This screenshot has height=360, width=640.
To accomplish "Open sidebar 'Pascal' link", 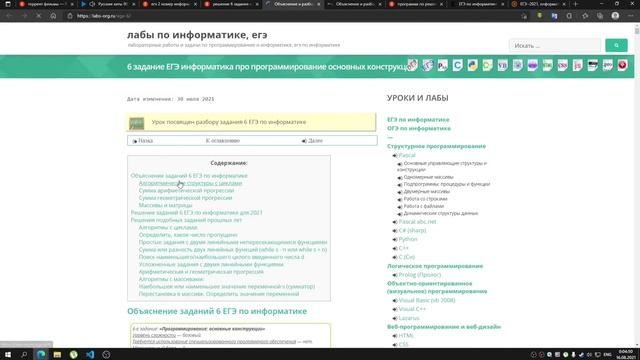I will [x=407, y=156].
